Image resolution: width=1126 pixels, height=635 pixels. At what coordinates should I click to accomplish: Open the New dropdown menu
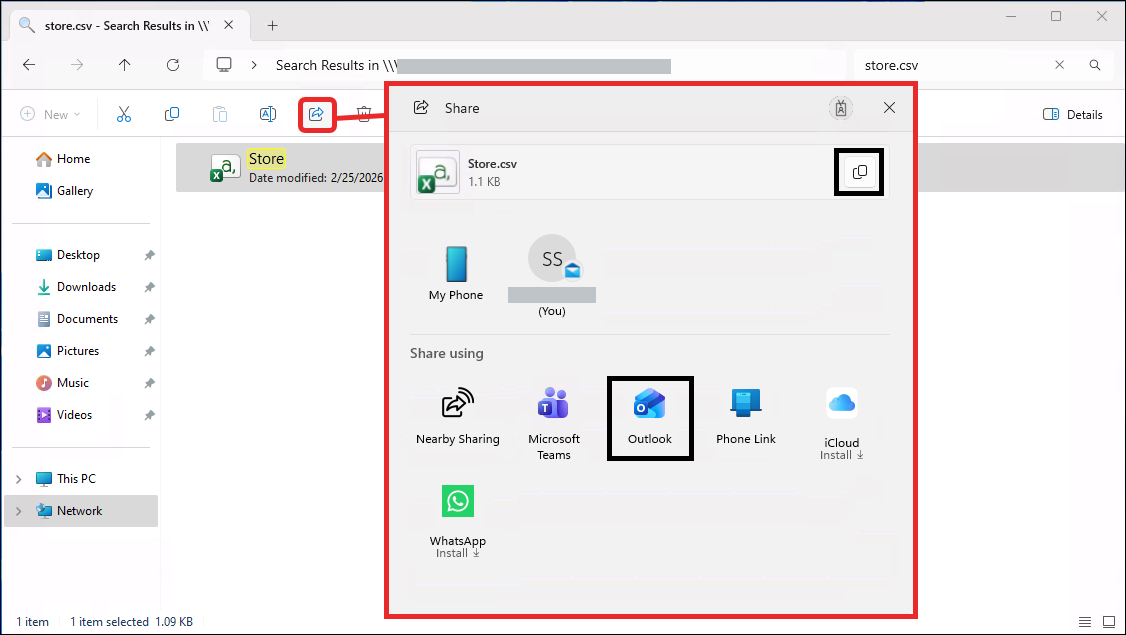(x=50, y=114)
